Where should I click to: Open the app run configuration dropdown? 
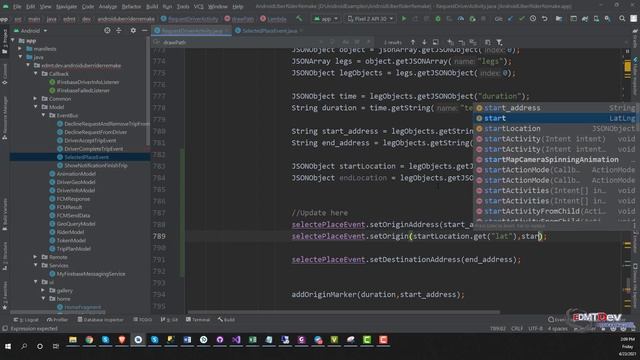tap(326, 19)
